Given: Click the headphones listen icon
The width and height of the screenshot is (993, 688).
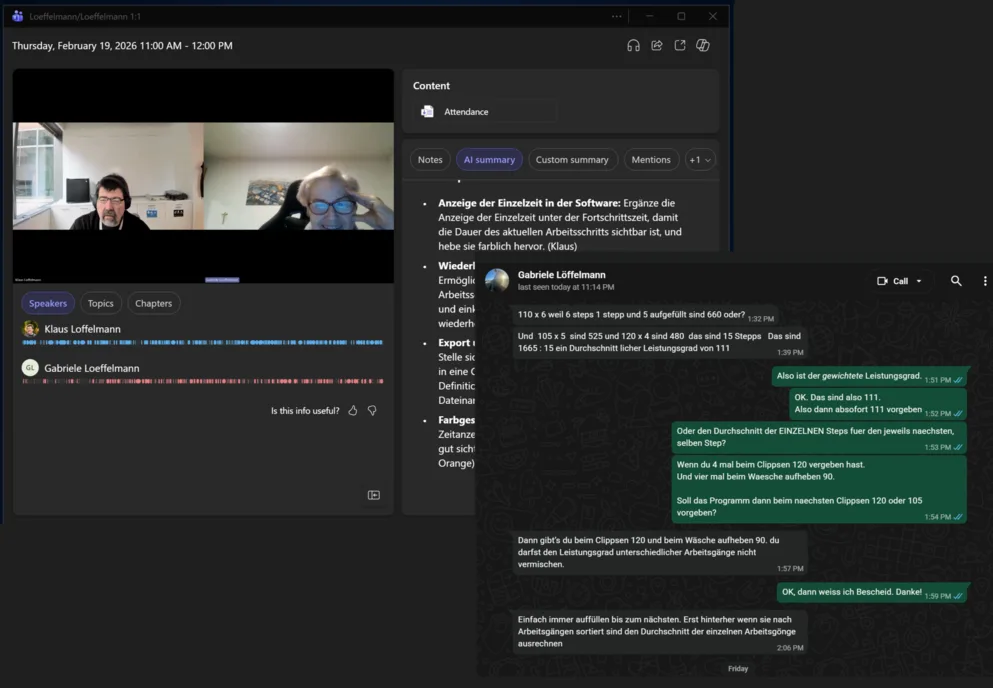Looking at the screenshot, I should tap(634, 45).
